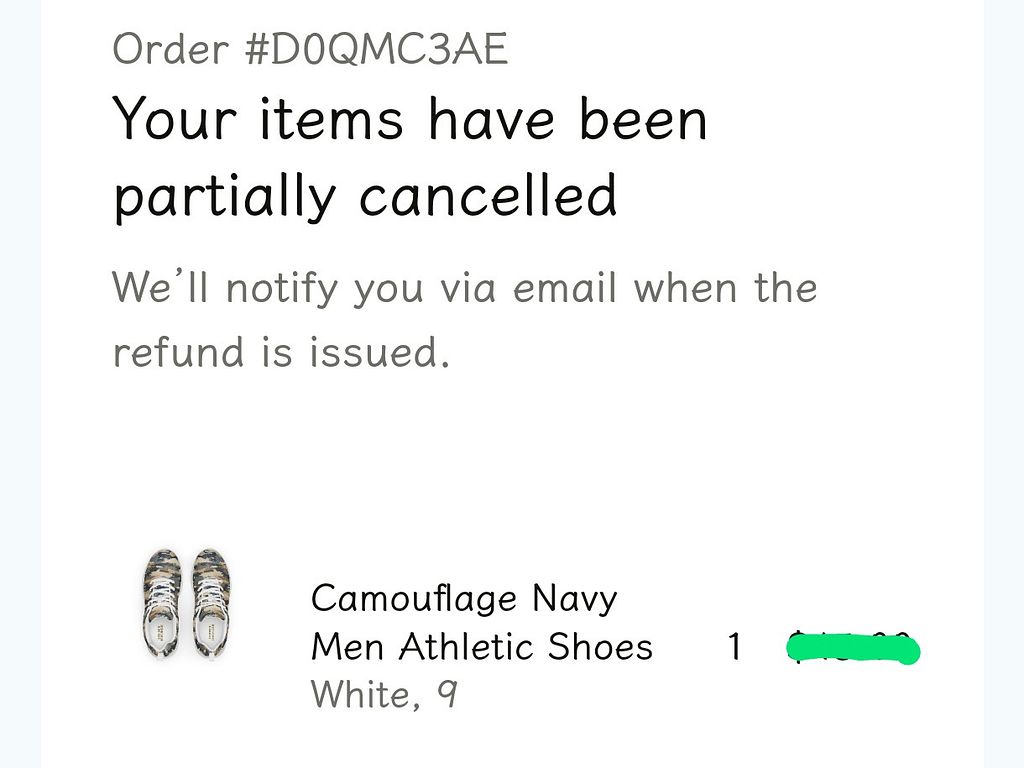Viewport: 1024px width, 768px height.
Task: Click the order number #D0QMC3AE
Action: 376,49
